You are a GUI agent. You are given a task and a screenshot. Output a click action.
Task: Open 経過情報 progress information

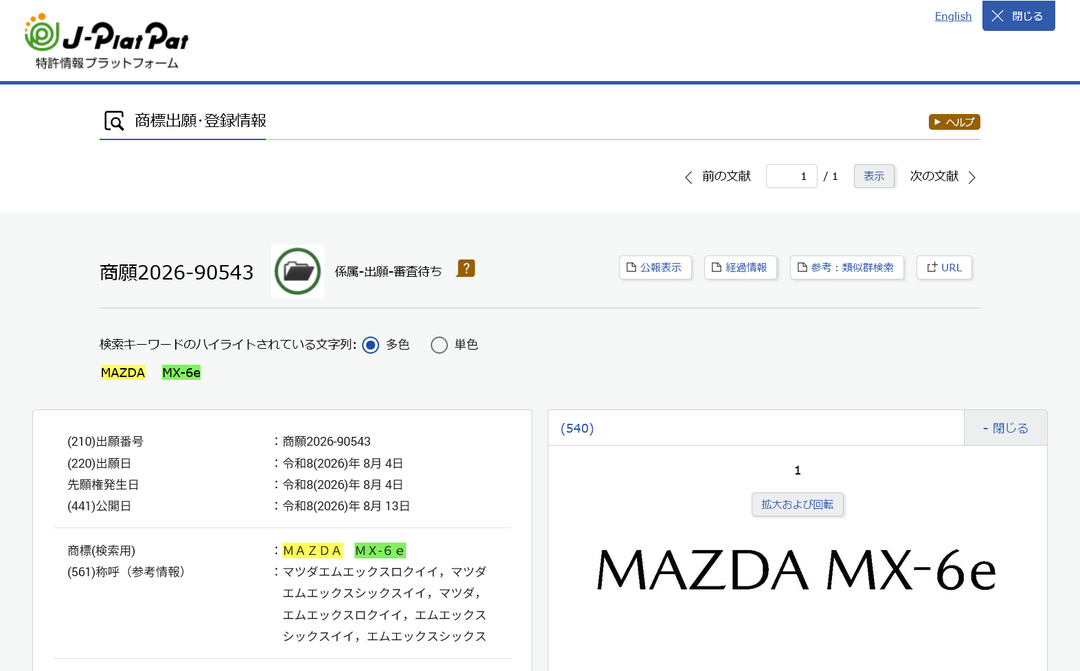[x=740, y=267]
